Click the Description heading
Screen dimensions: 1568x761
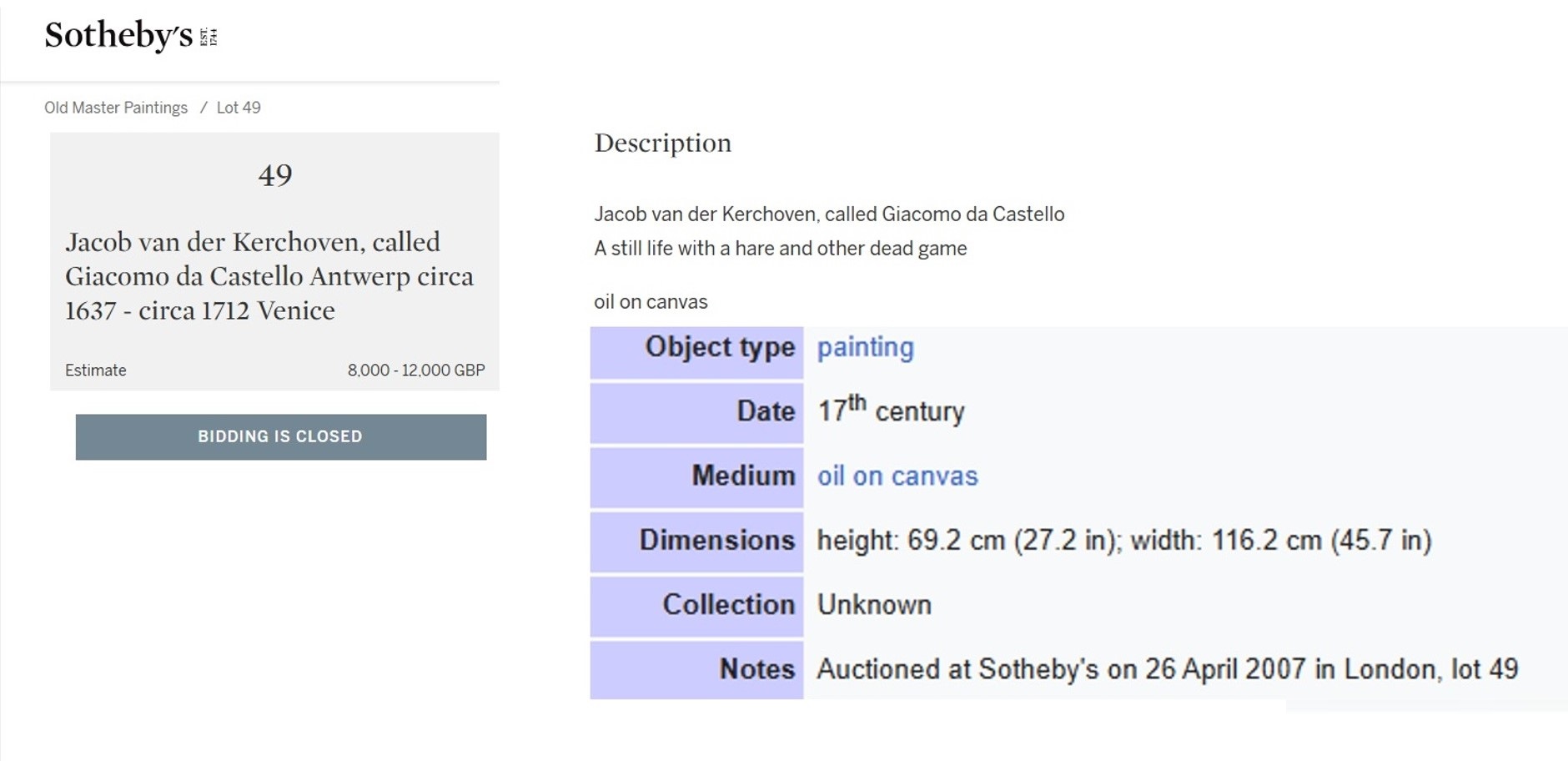tap(662, 143)
